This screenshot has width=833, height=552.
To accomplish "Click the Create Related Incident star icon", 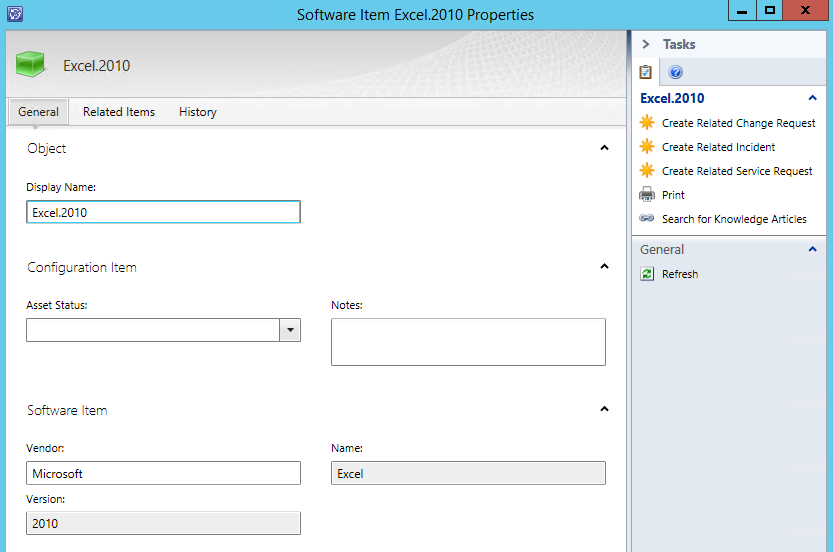I will click(x=647, y=147).
